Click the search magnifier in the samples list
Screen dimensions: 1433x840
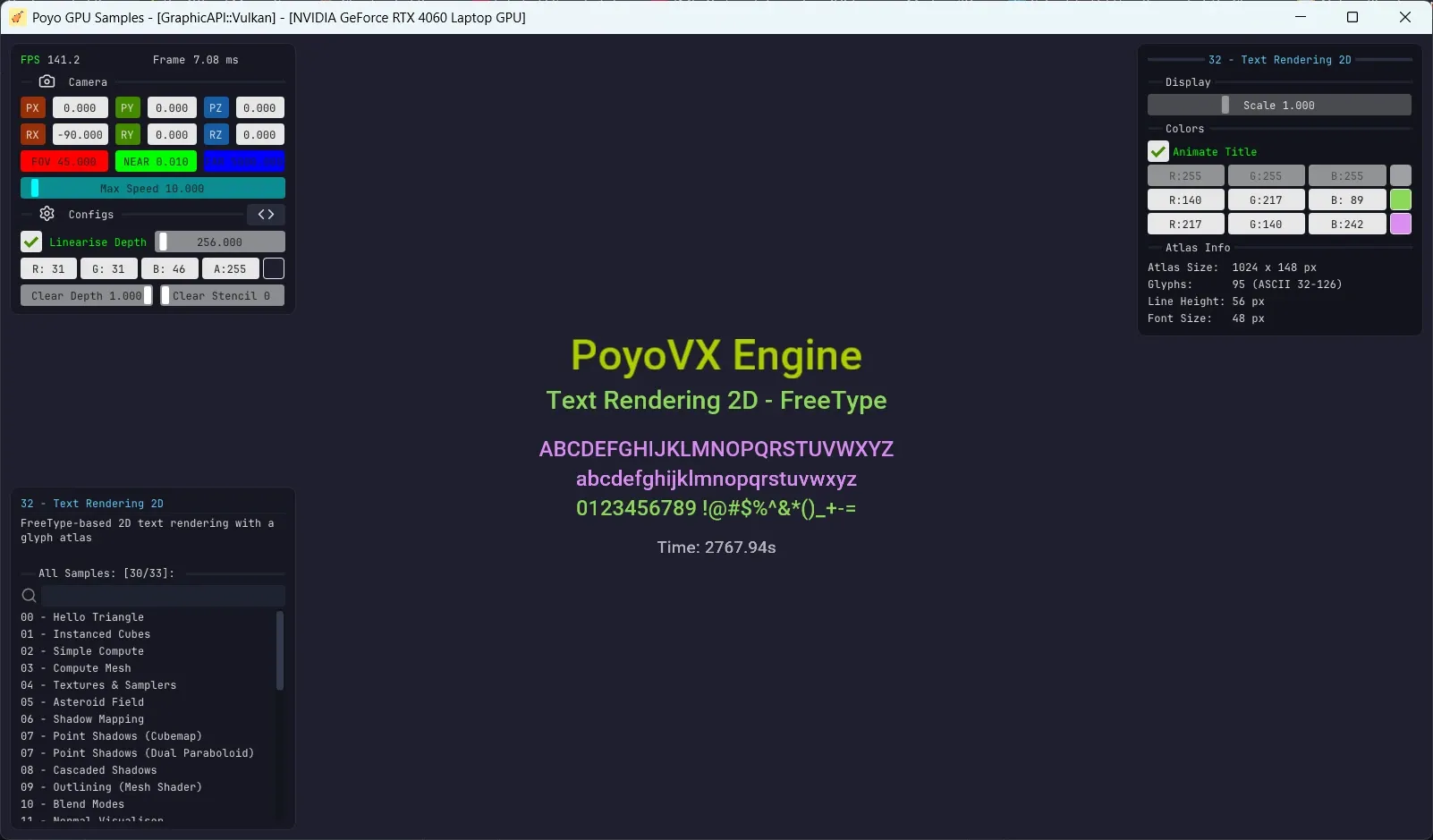click(29, 595)
